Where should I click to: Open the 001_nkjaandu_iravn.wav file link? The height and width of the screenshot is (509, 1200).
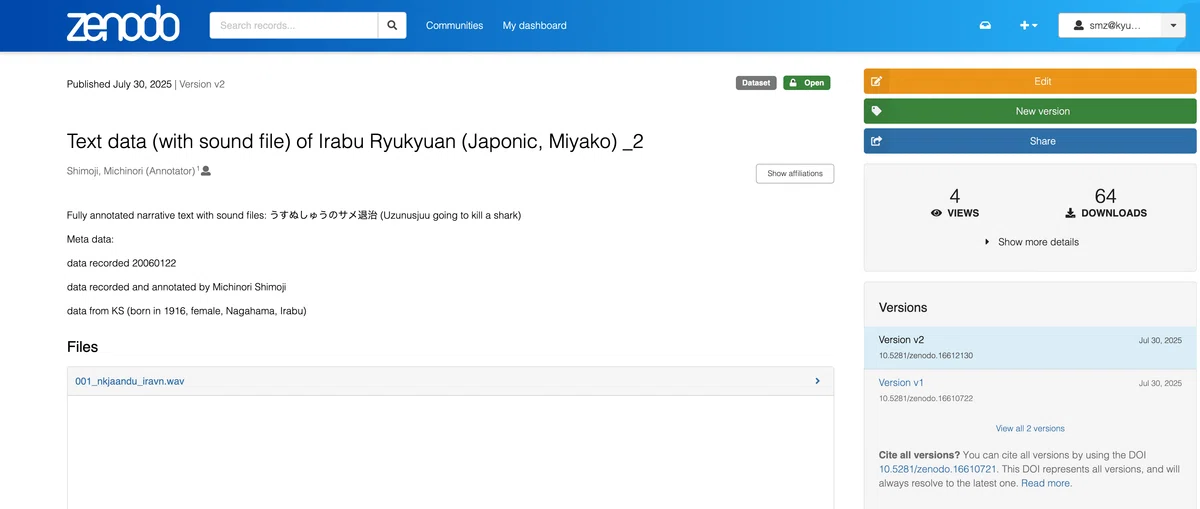[x=130, y=381]
